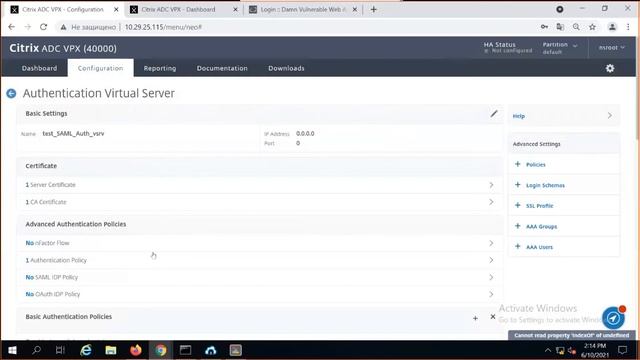Screen dimensions: 640x360
Task: Close the Citrix ADC VPX Dashboard tab
Action: 235,9
